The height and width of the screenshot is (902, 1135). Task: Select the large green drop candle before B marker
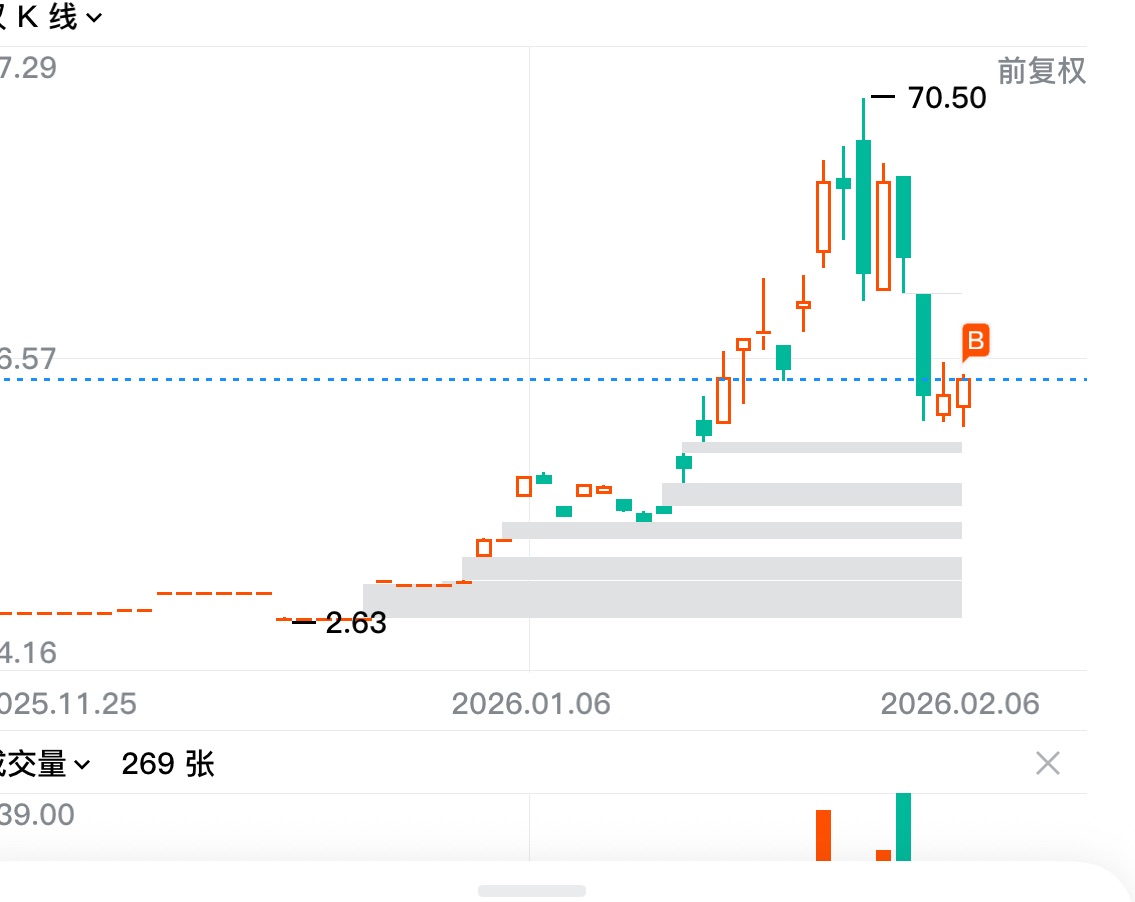pyautogui.click(x=924, y=344)
